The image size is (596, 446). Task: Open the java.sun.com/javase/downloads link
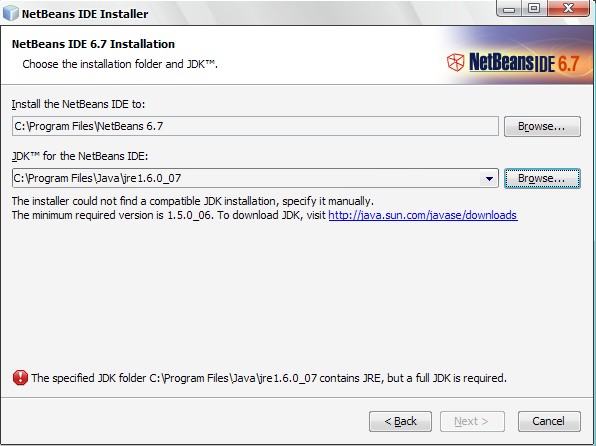point(423,215)
